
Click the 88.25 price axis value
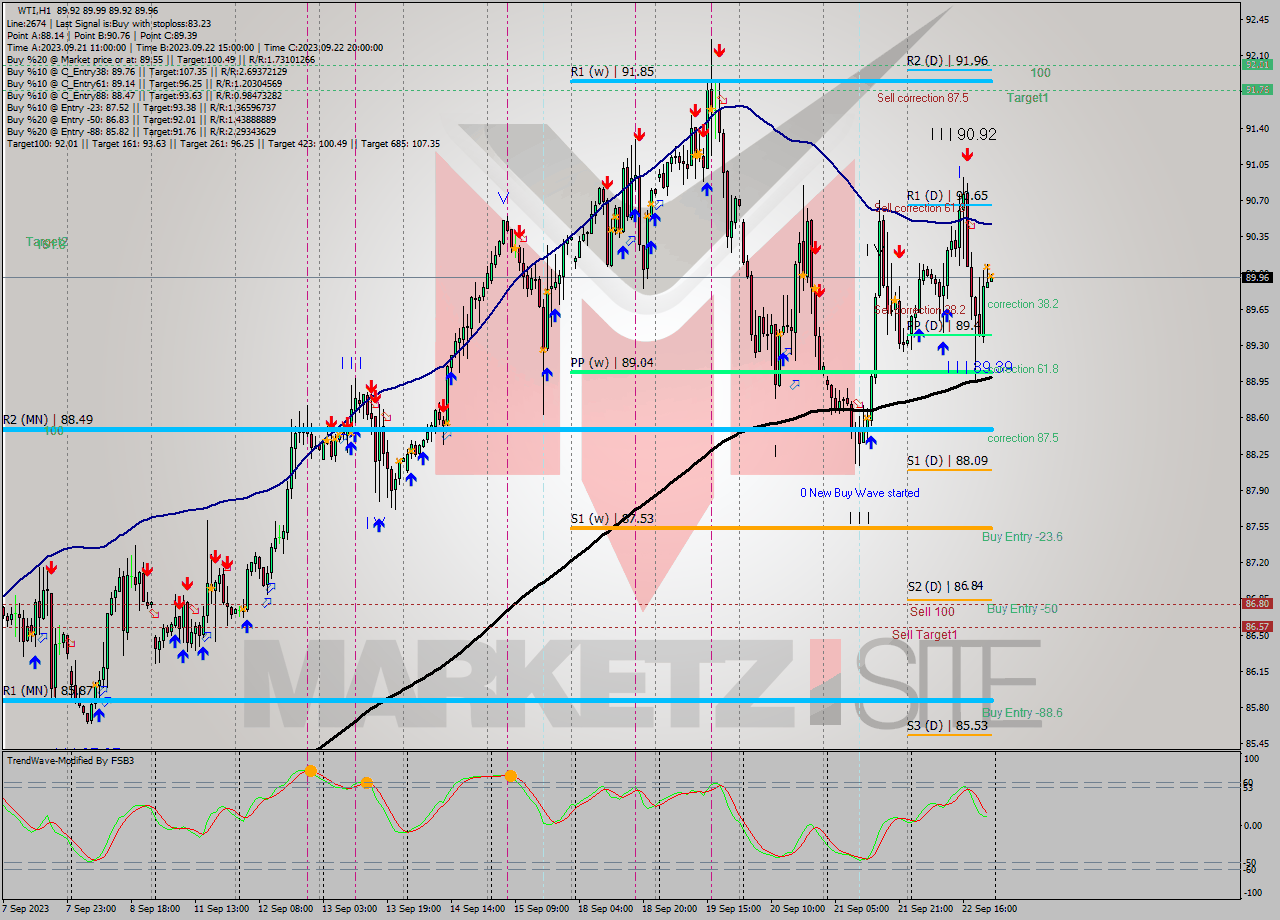1257,454
